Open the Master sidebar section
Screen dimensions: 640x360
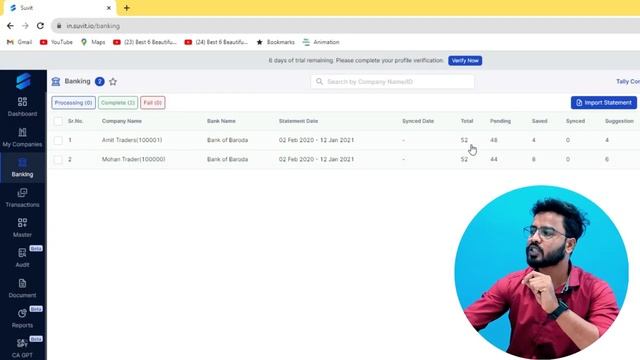click(22, 228)
